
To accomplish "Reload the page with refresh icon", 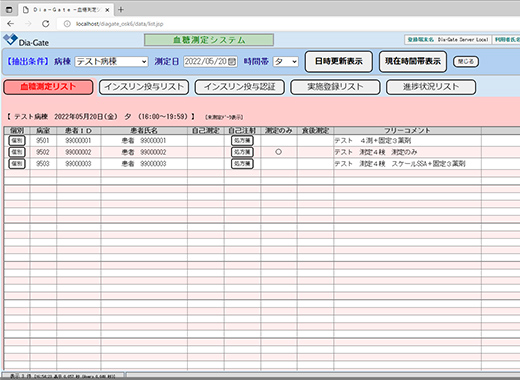I will click(46, 24).
